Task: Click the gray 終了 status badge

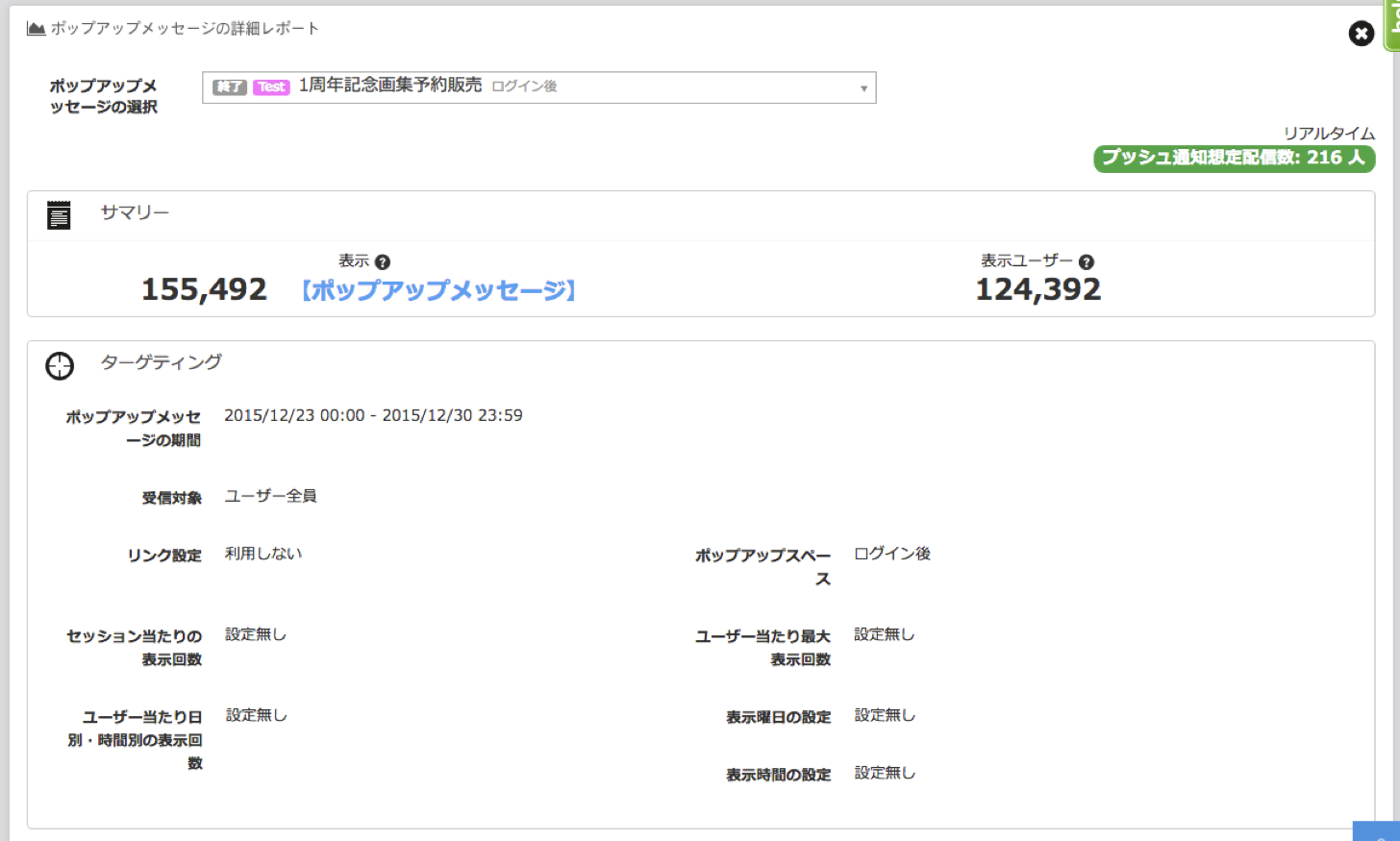Action: [x=230, y=87]
